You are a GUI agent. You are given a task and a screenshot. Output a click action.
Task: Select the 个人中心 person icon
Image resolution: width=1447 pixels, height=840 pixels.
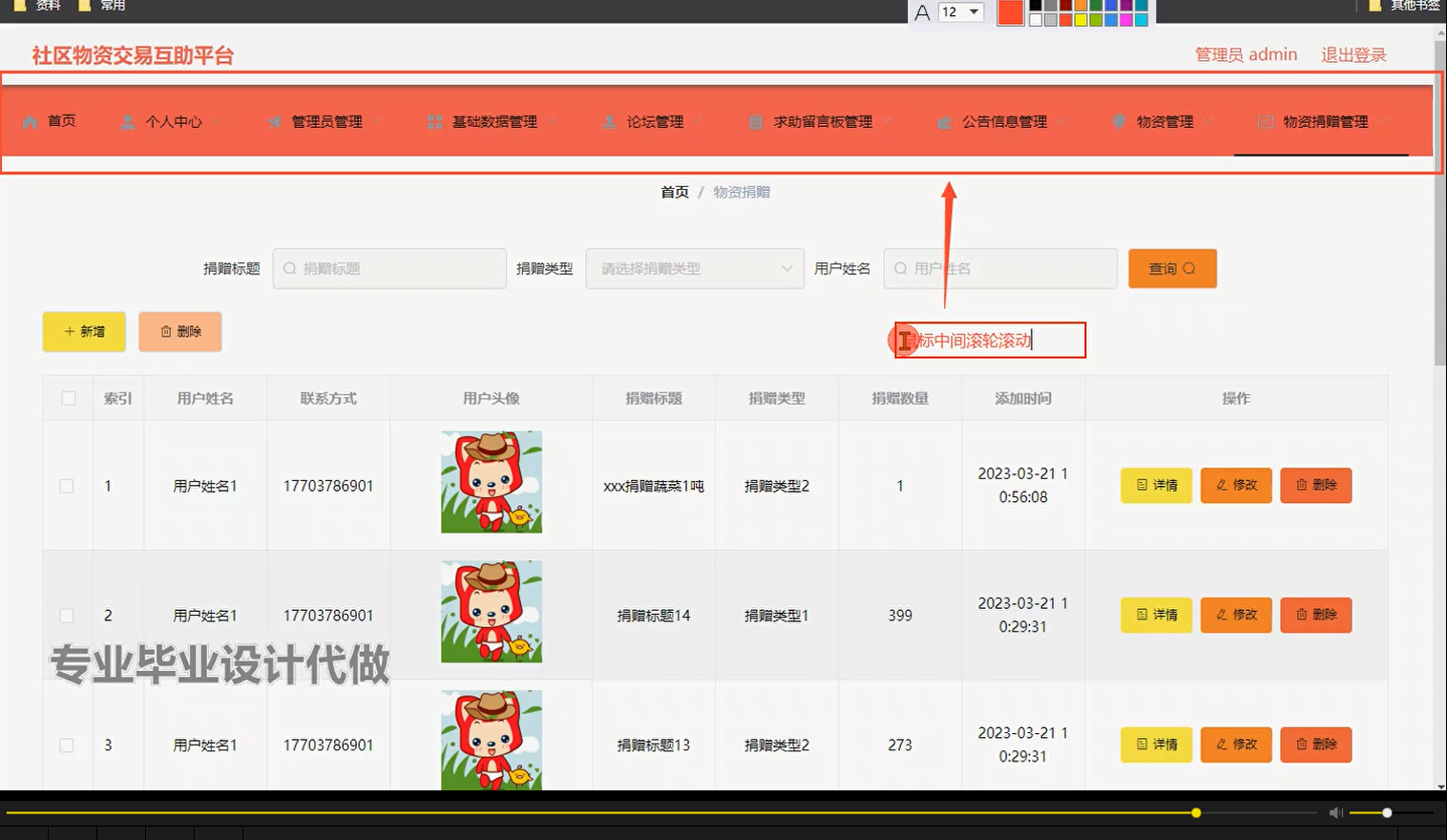tap(127, 121)
